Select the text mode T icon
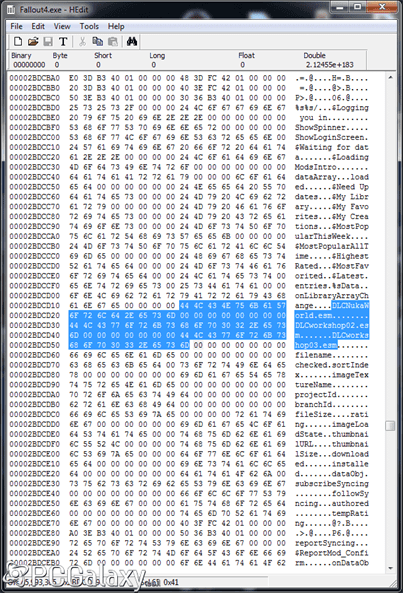 (x=63, y=41)
